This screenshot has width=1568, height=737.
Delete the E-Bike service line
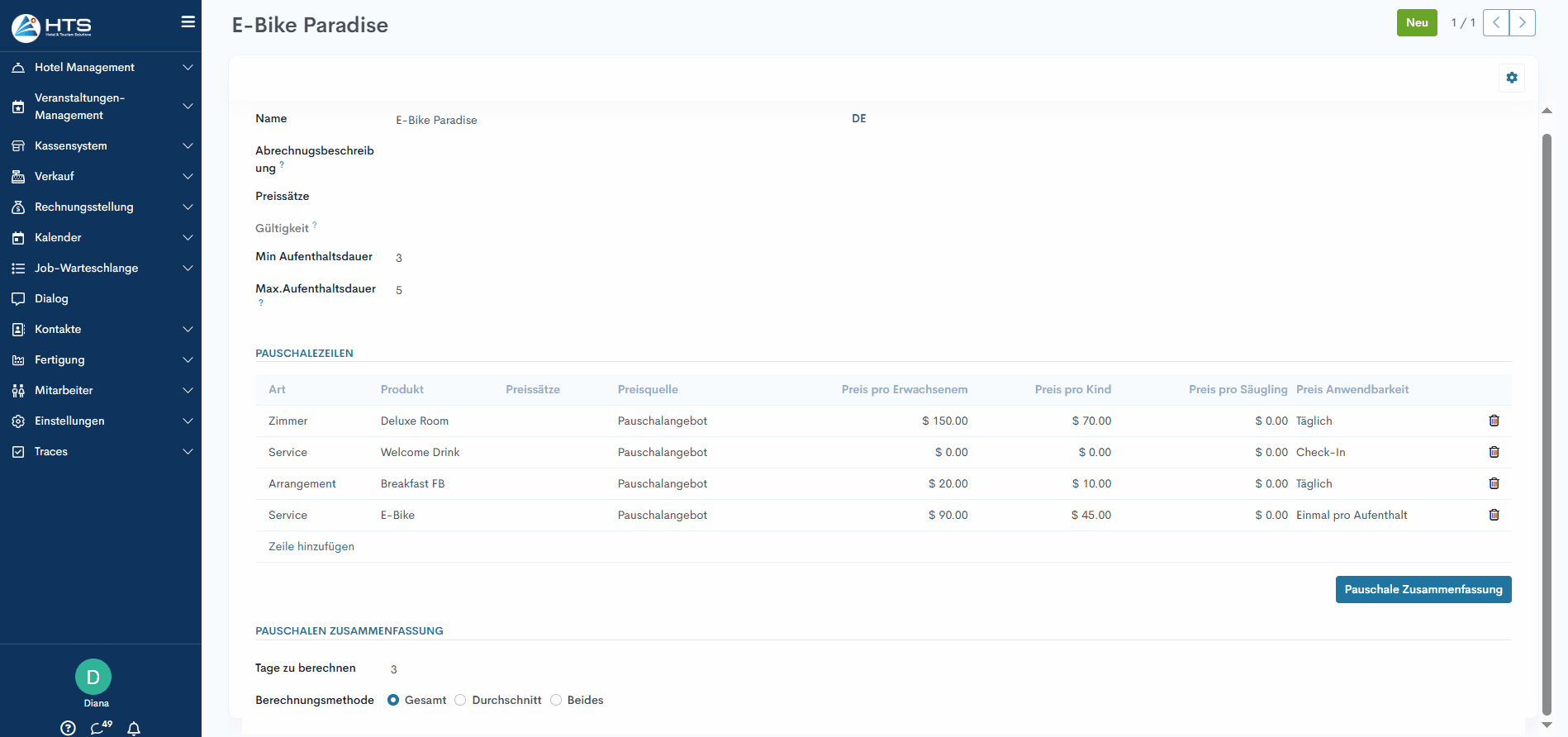coord(1494,515)
